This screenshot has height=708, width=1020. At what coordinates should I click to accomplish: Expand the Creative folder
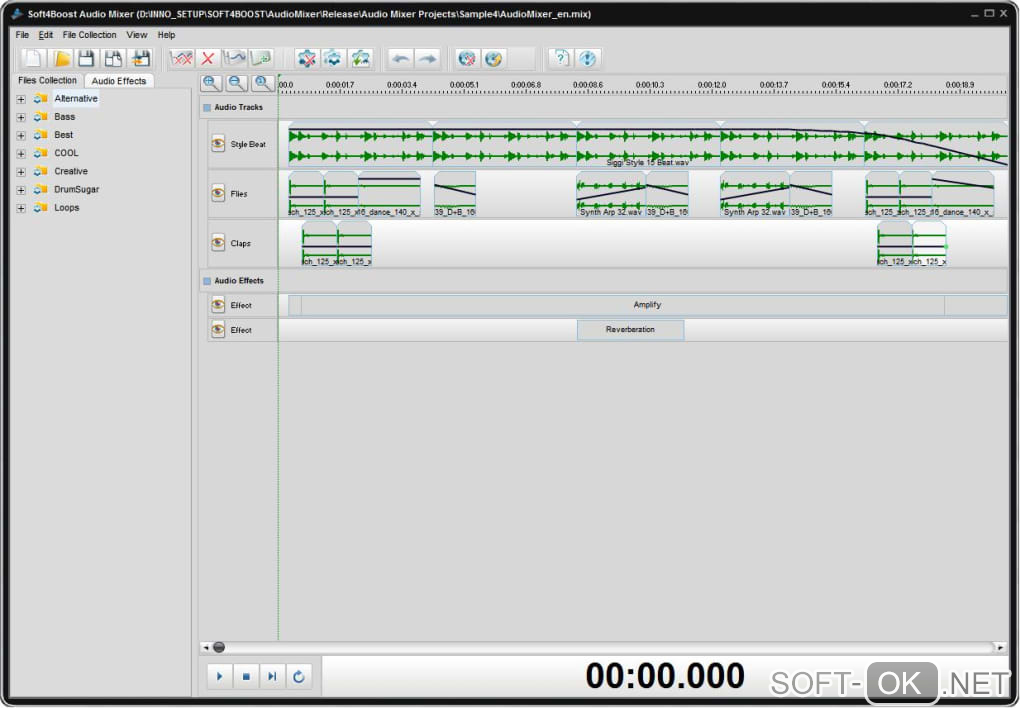pyautogui.click(x=21, y=172)
